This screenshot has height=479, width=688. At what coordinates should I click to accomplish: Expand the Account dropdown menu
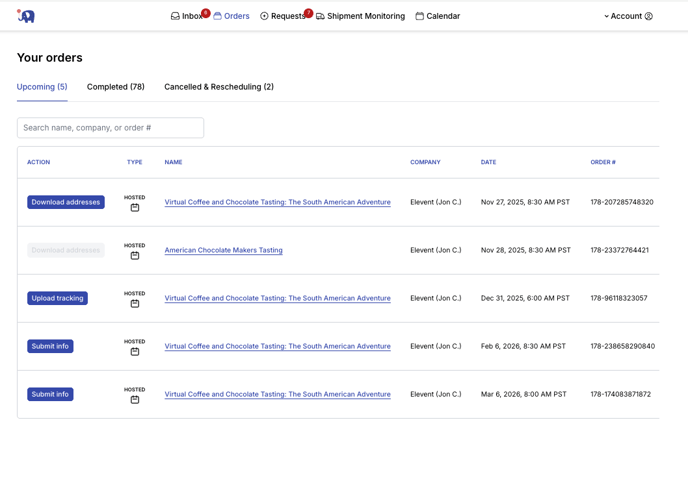[x=628, y=16]
